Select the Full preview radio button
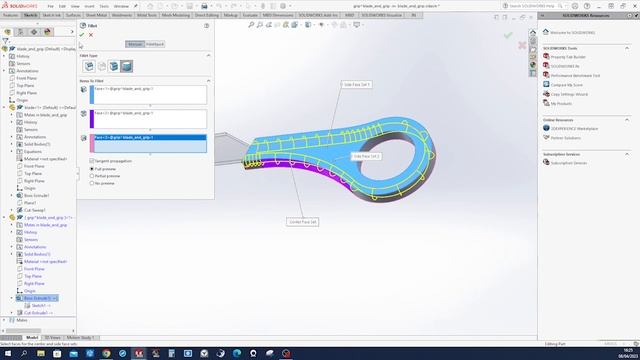The height and width of the screenshot is (360, 640). [x=91, y=169]
